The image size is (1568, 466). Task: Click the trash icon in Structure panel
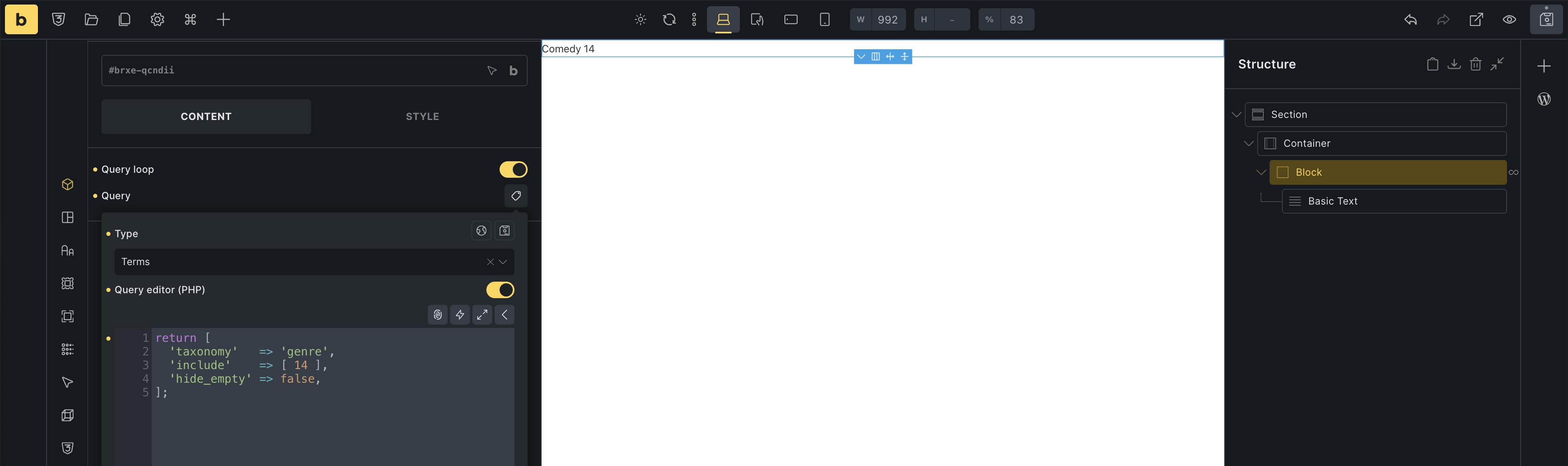(1476, 64)
